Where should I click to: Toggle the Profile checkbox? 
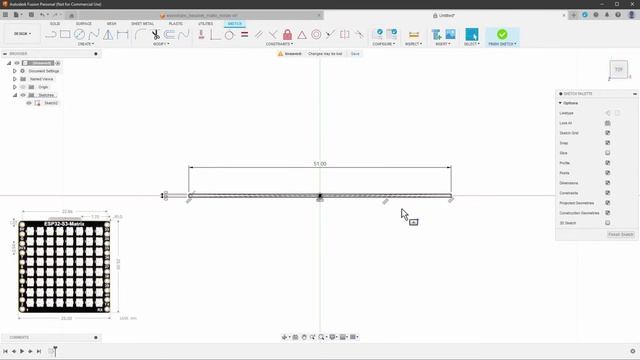[x=607, y=163]
